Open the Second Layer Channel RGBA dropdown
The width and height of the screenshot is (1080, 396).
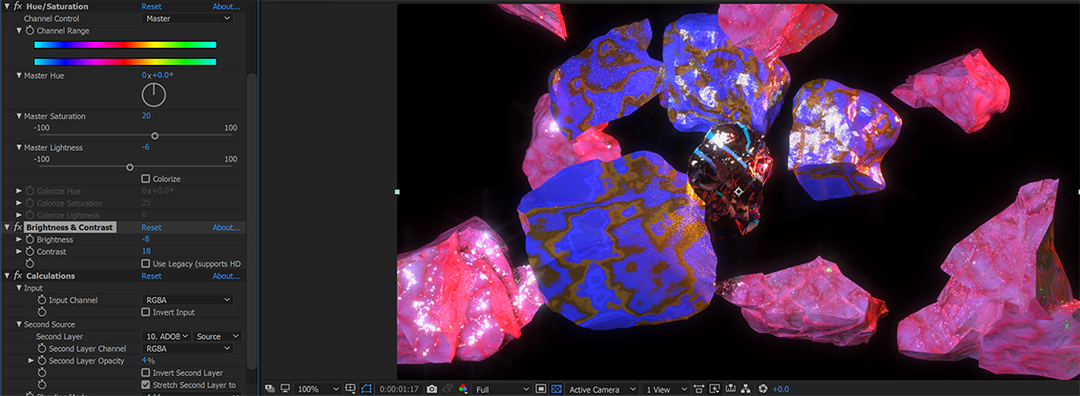click(187, 348)
